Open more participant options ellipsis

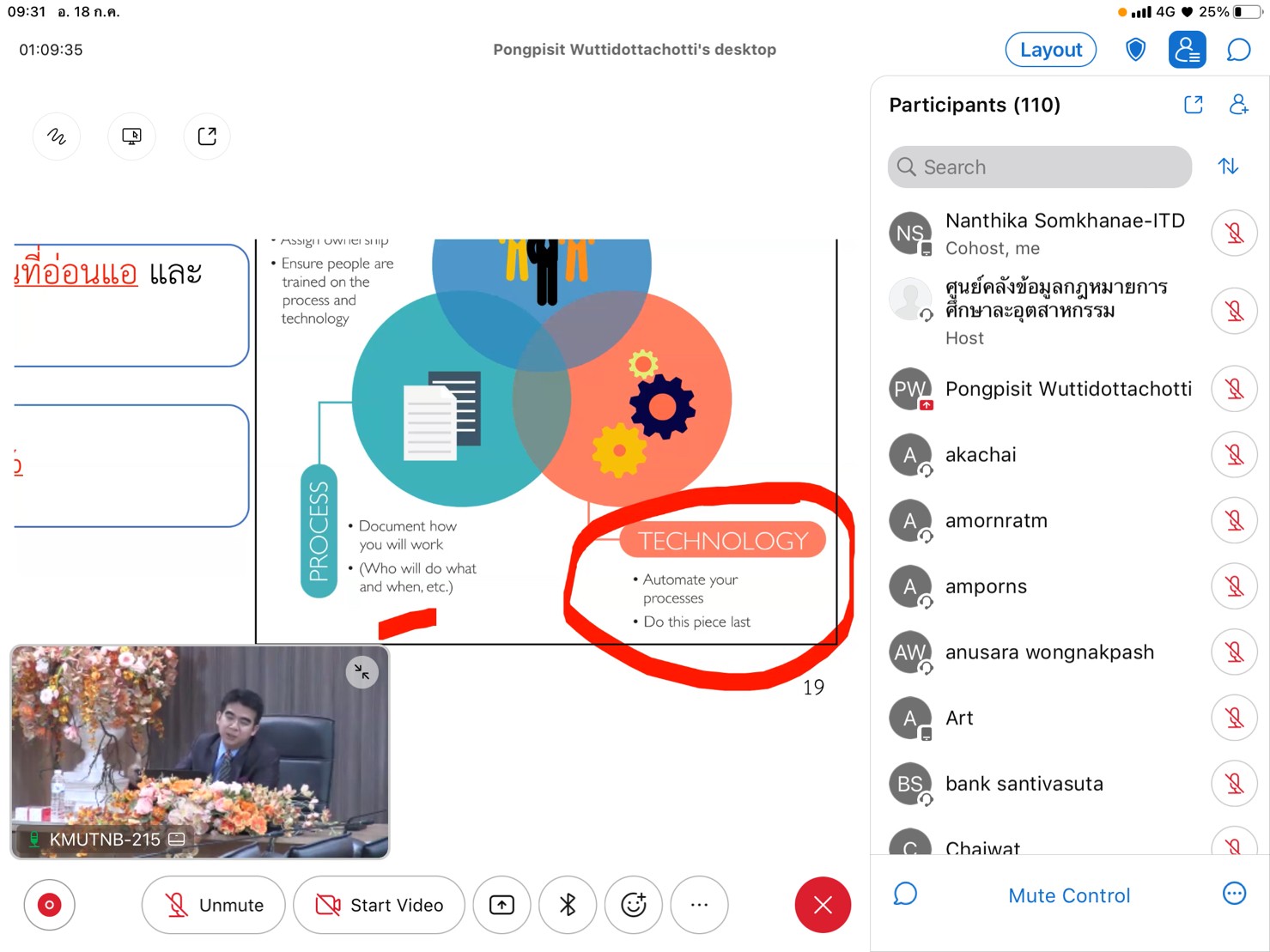1234,894
